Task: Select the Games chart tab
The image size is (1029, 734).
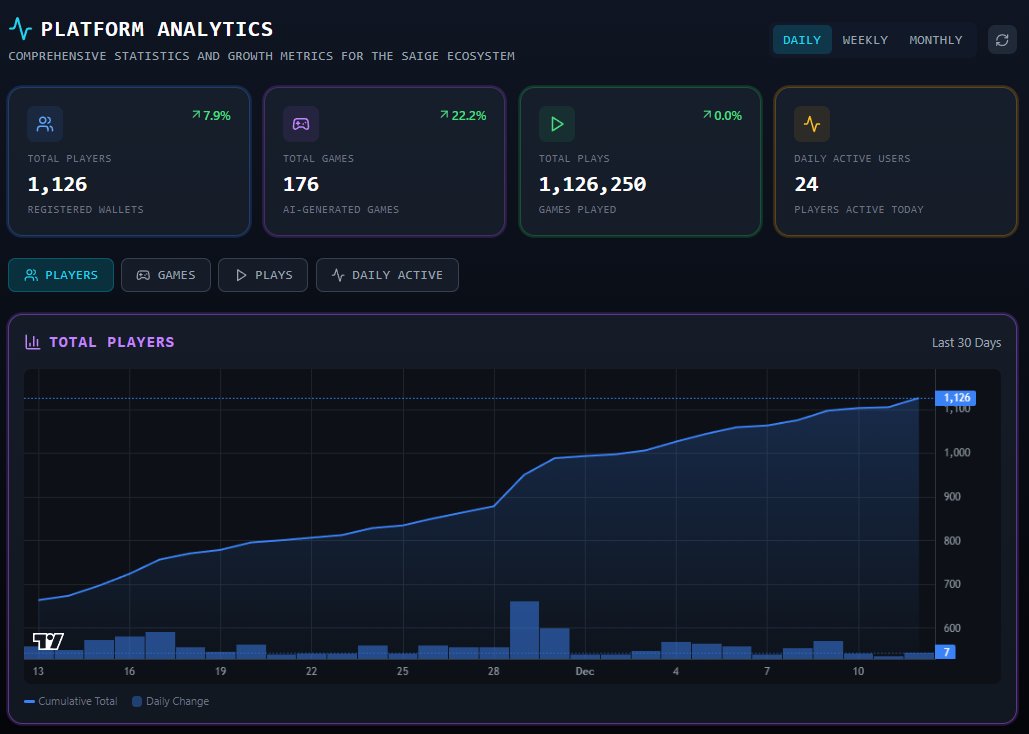Action: coord(166,275)
